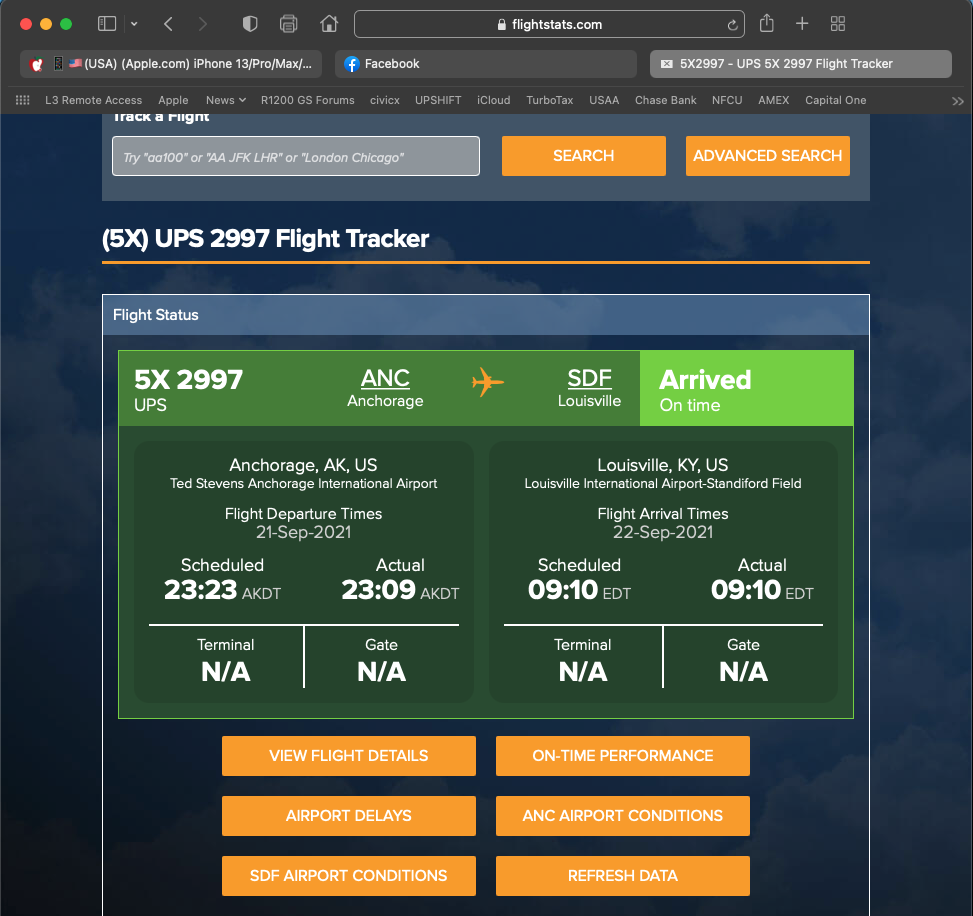Open a new tab with plus icon
Viewport: 973px width, 916px height.
802,24
